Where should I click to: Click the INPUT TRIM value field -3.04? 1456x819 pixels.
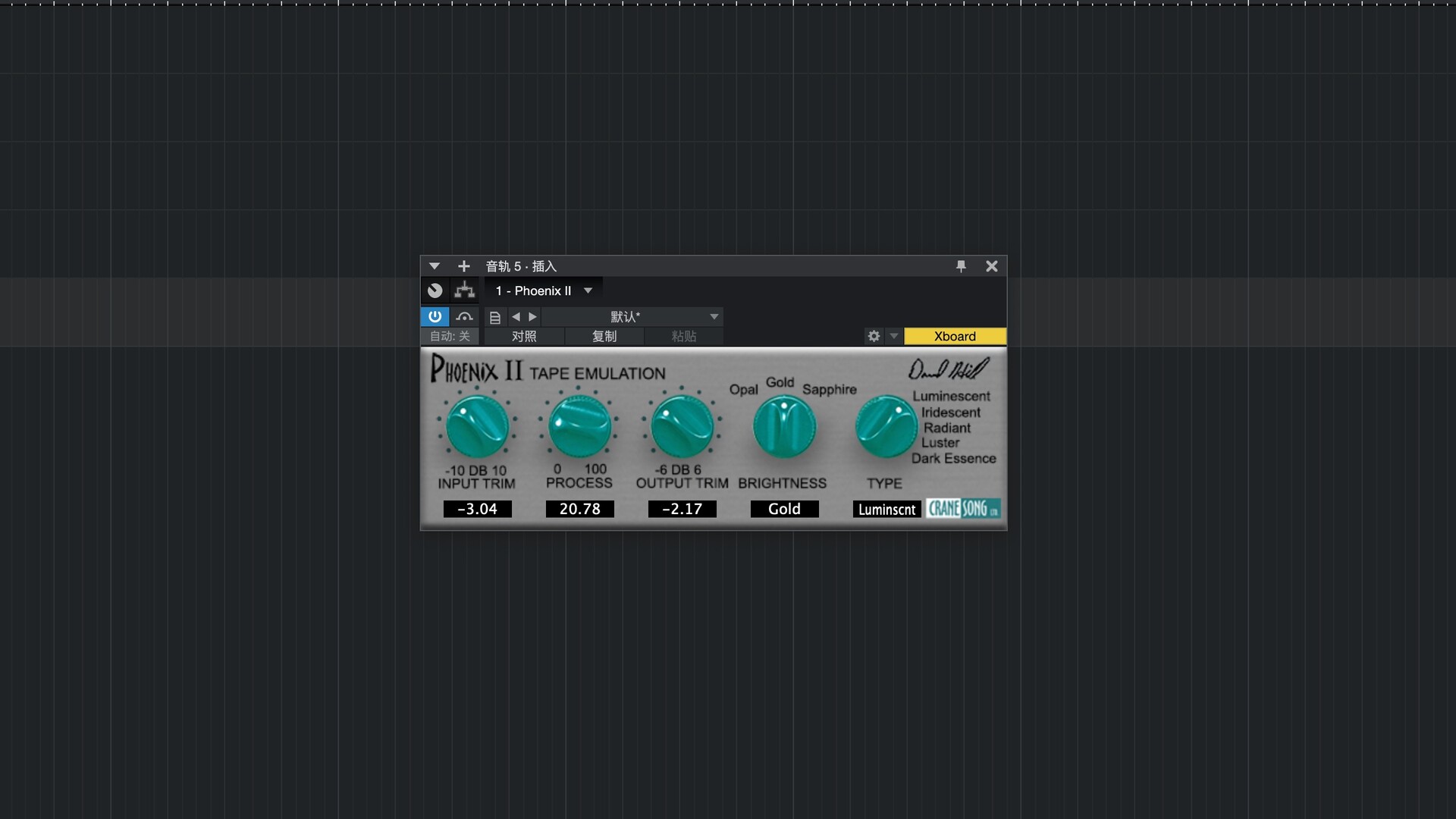point(478,509)
